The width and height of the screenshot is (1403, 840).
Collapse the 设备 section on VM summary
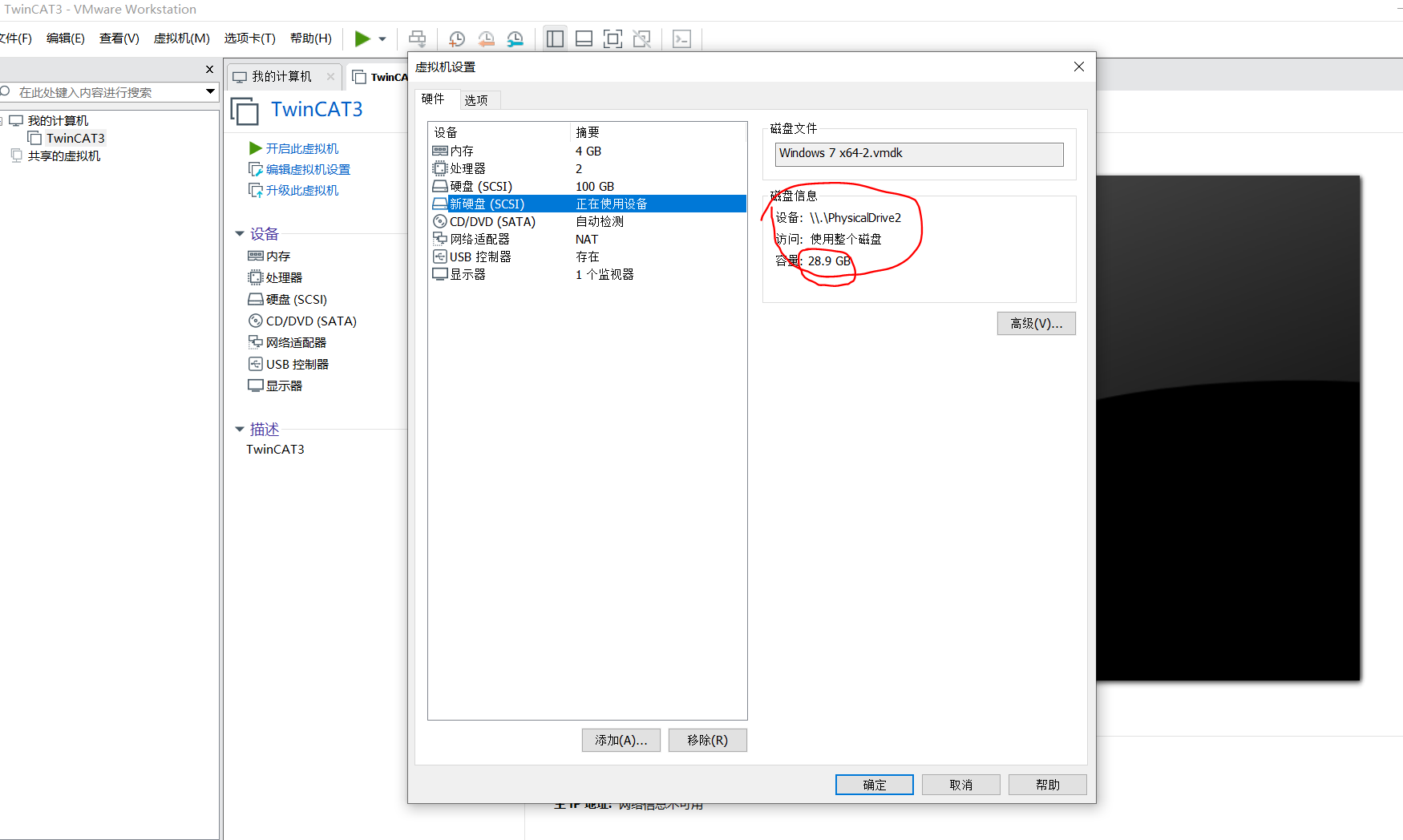click(x=239, y=234)
